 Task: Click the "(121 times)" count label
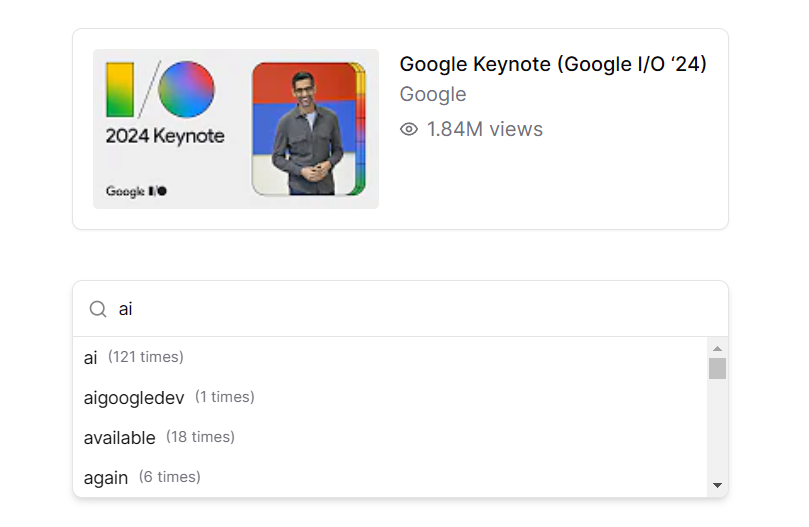point(146,357)
